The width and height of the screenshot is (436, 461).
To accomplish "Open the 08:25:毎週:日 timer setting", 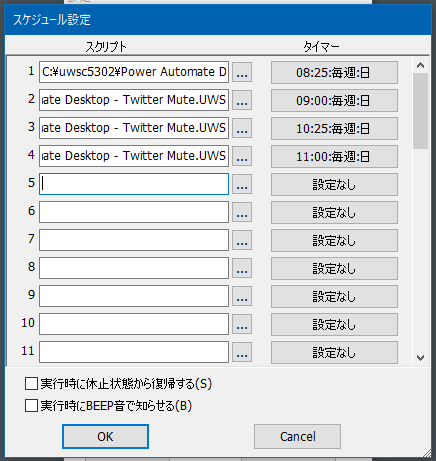I will coord(334,72).
